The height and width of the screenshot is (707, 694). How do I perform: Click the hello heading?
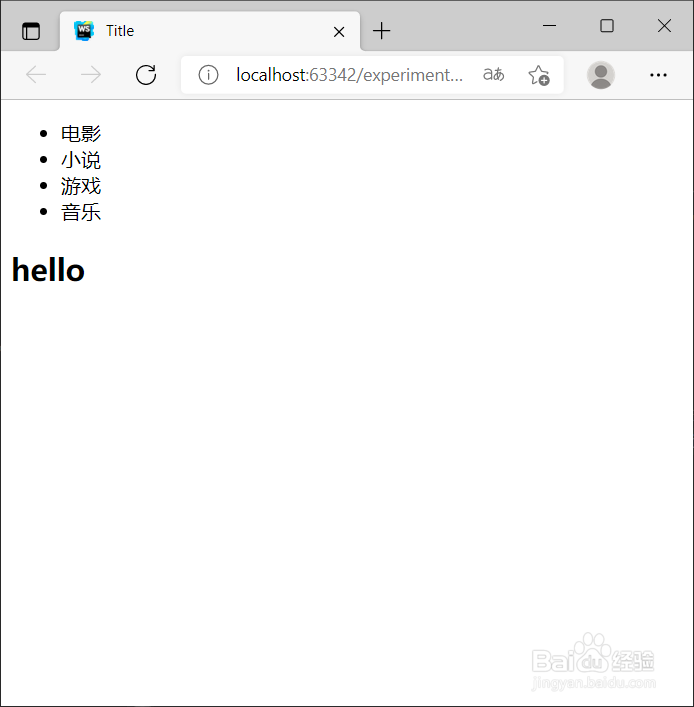coord(48,270)
